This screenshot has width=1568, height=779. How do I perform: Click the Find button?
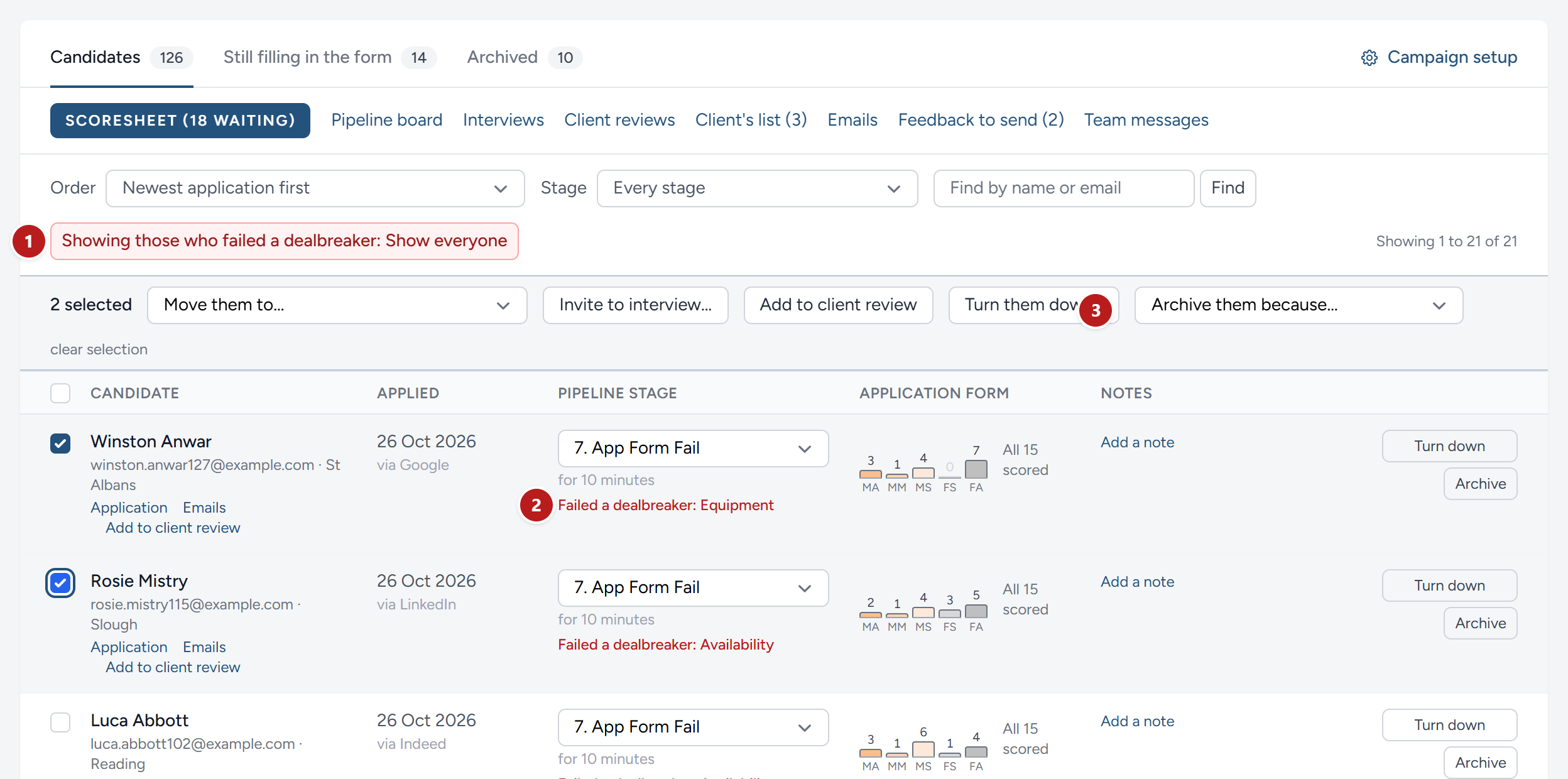[x=1228, y=188]
